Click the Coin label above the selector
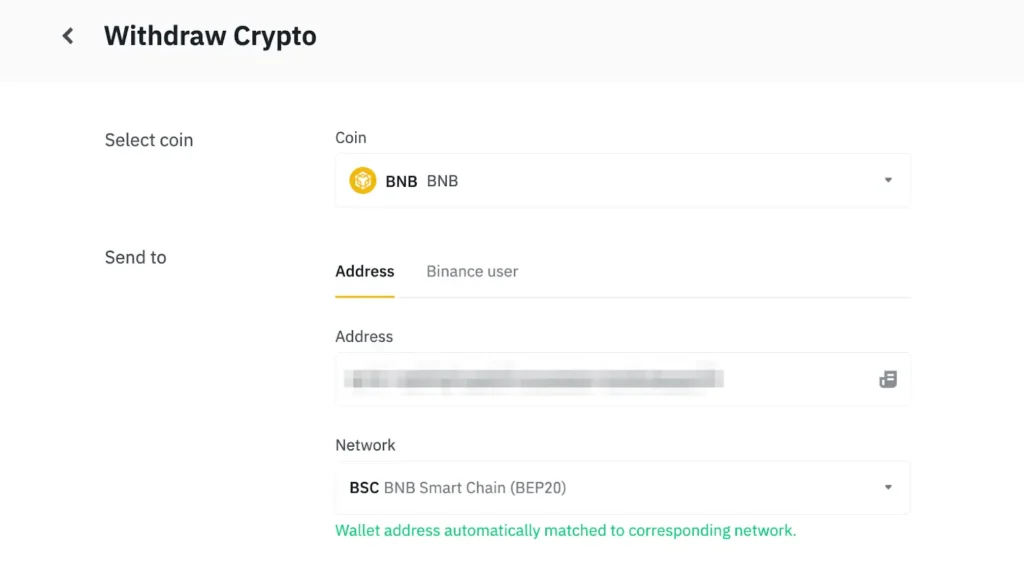 pos(351,138)
